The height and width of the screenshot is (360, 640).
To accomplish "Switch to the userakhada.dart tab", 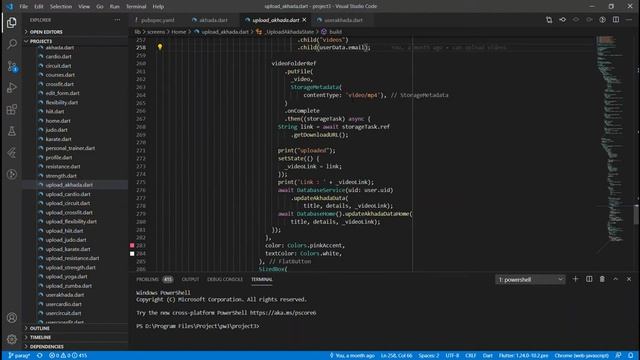I will [342, 20].
